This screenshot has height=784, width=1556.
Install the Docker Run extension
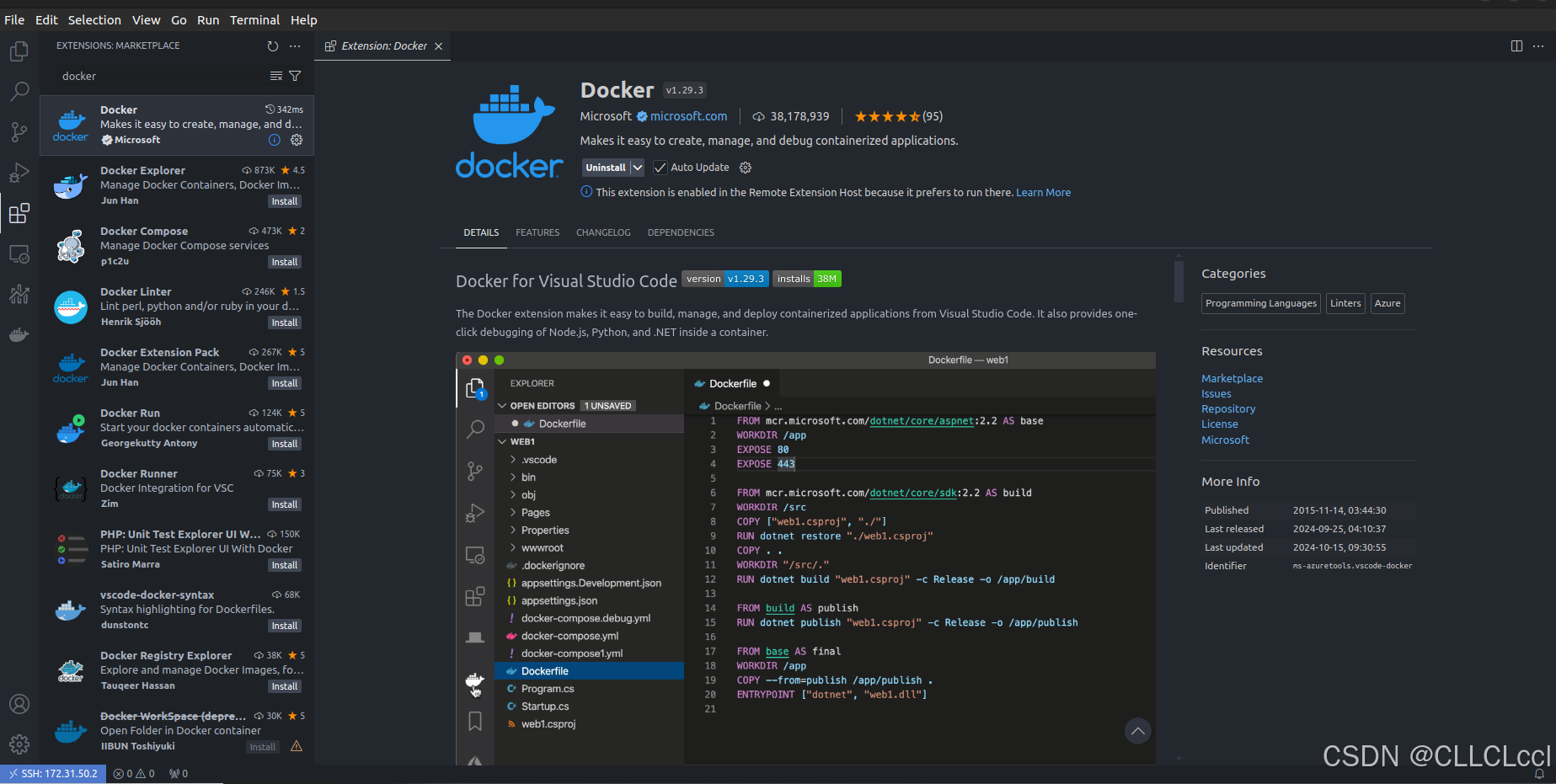[285, 444]
